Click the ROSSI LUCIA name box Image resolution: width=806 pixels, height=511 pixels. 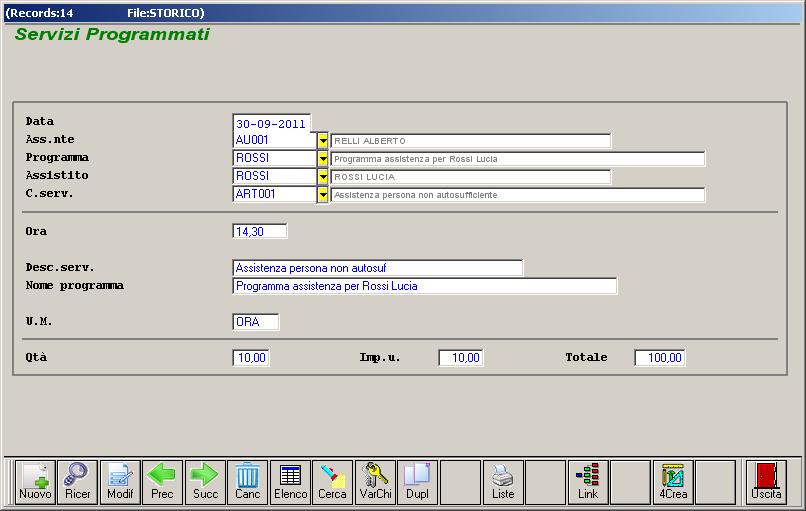[x=471, y=177]
